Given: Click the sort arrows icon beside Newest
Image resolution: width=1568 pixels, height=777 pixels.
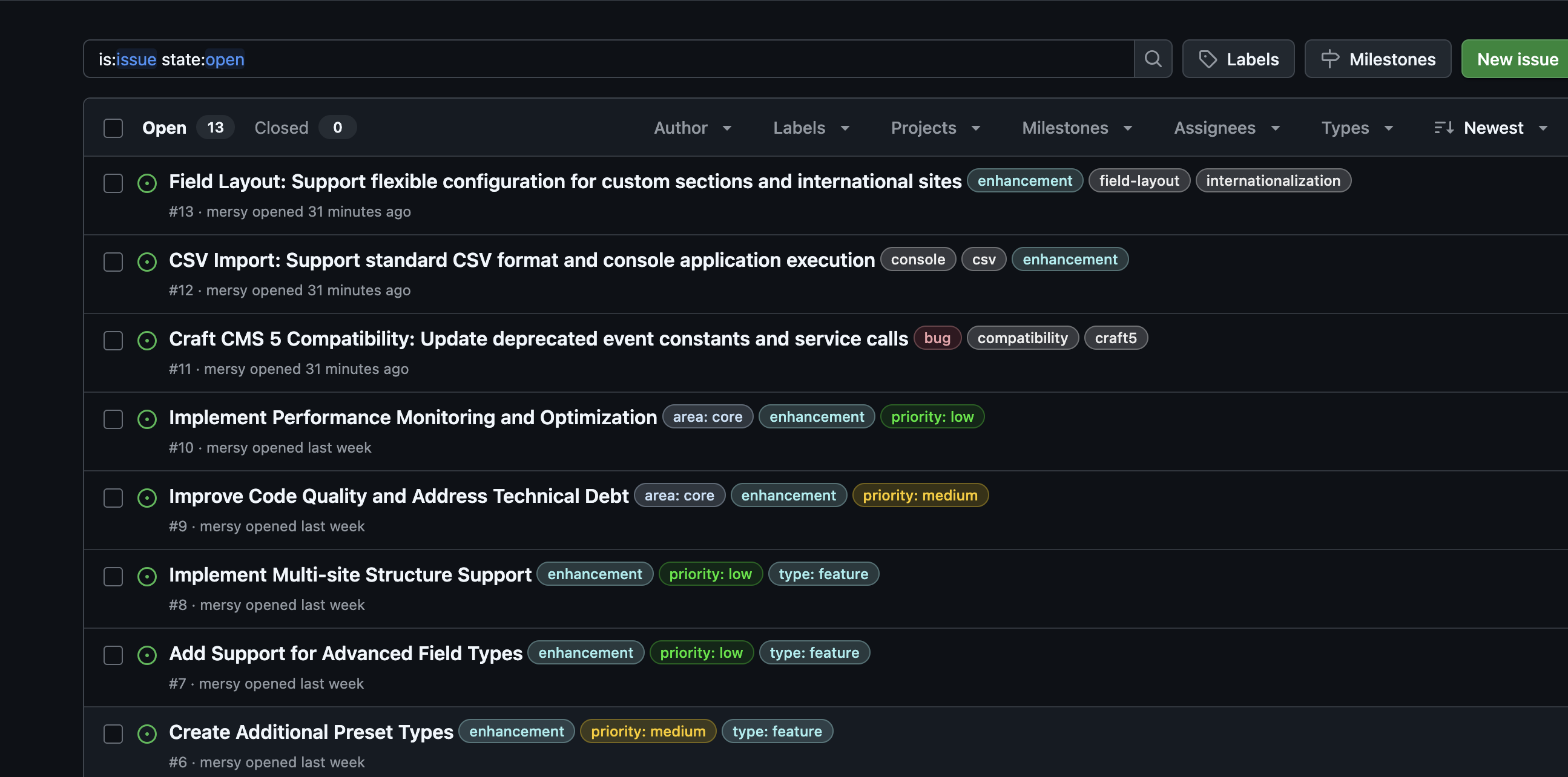Looking at the screenshot, I should [x=1443, y=128].
